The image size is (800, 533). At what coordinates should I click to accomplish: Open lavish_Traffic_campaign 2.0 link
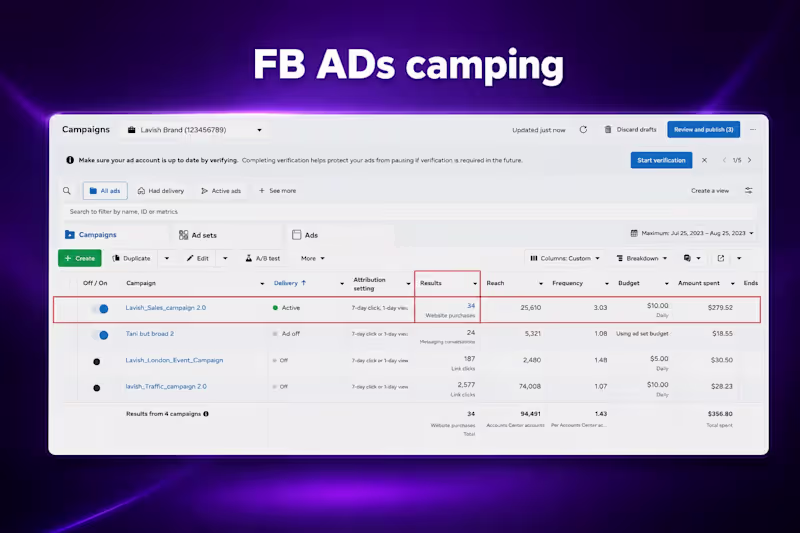tap(166, 386)
